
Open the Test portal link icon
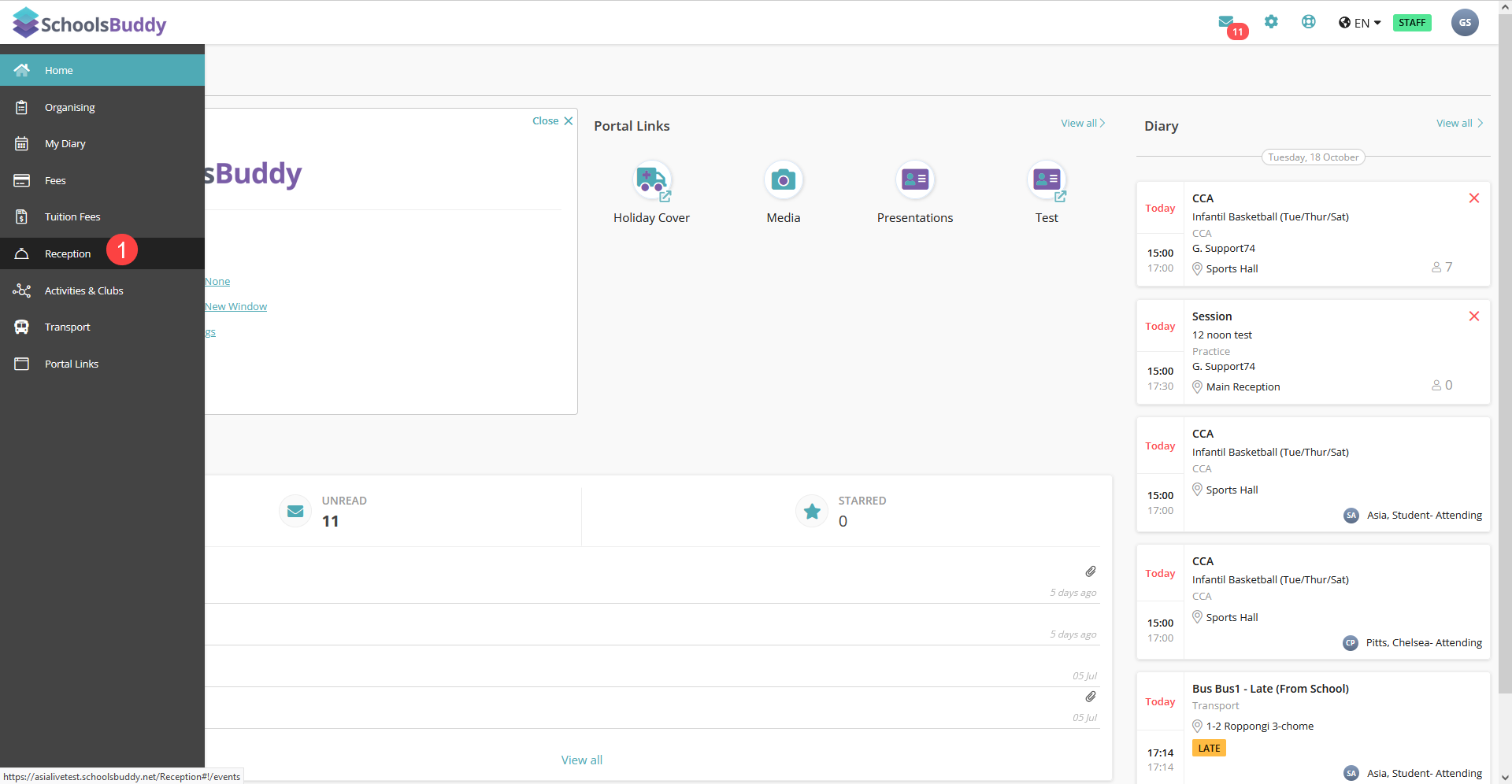1047,181
